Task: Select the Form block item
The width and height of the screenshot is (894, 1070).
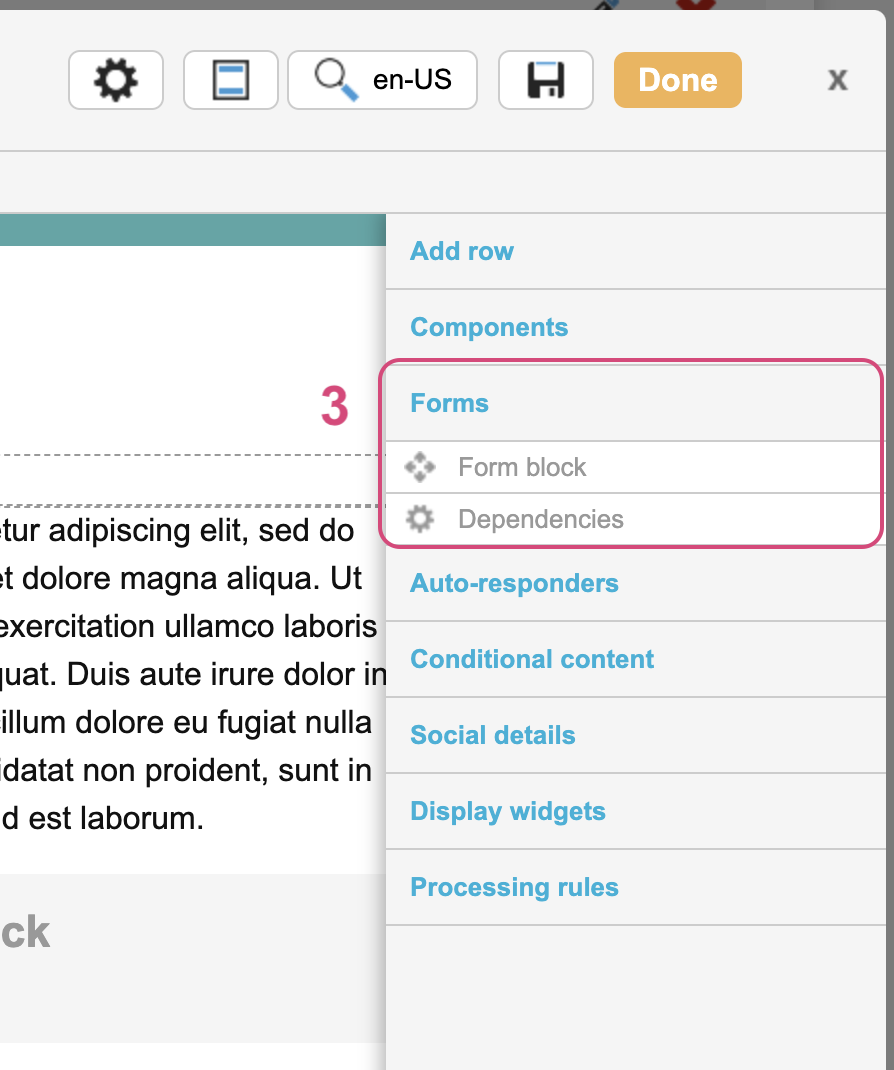Action: tap(522, 467)
